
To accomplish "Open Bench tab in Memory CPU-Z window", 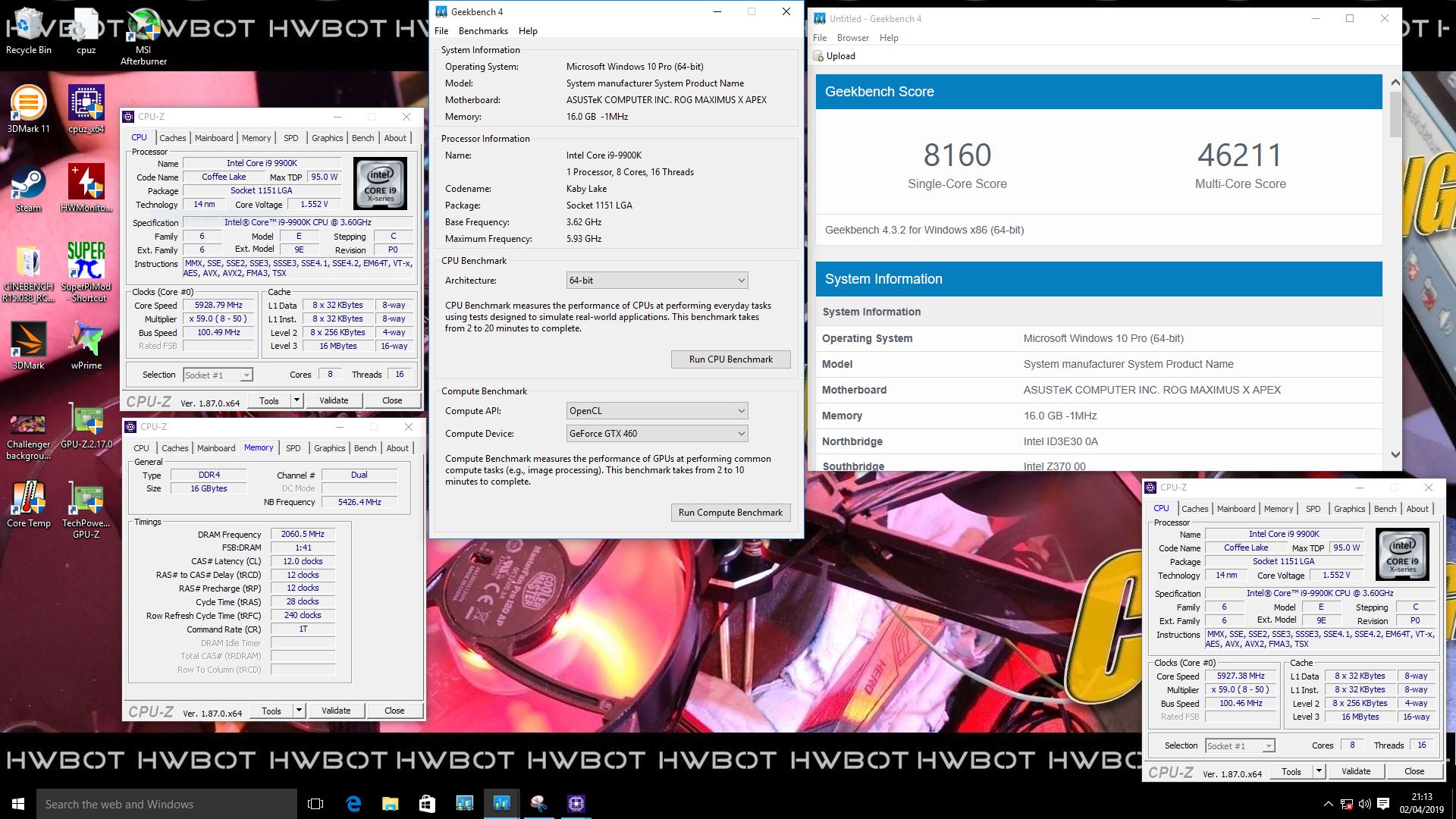I will tap(365, 448).
